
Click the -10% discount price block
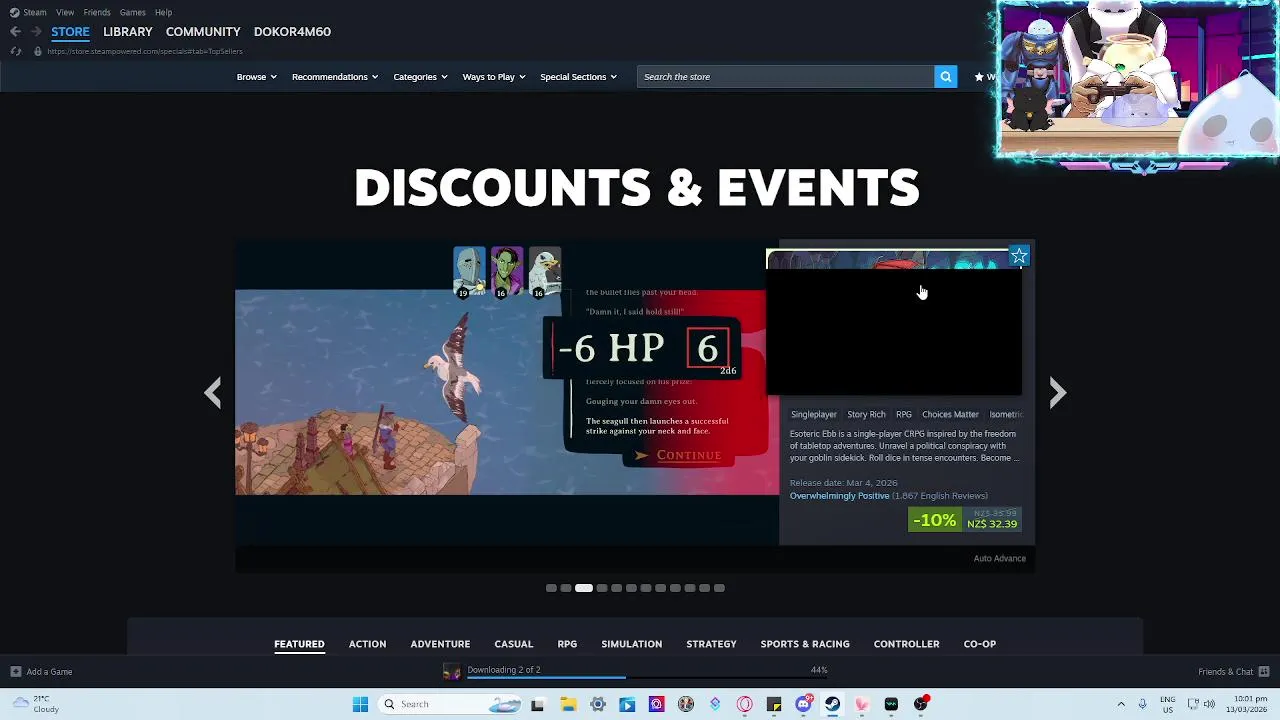click(x=965, y=520)
